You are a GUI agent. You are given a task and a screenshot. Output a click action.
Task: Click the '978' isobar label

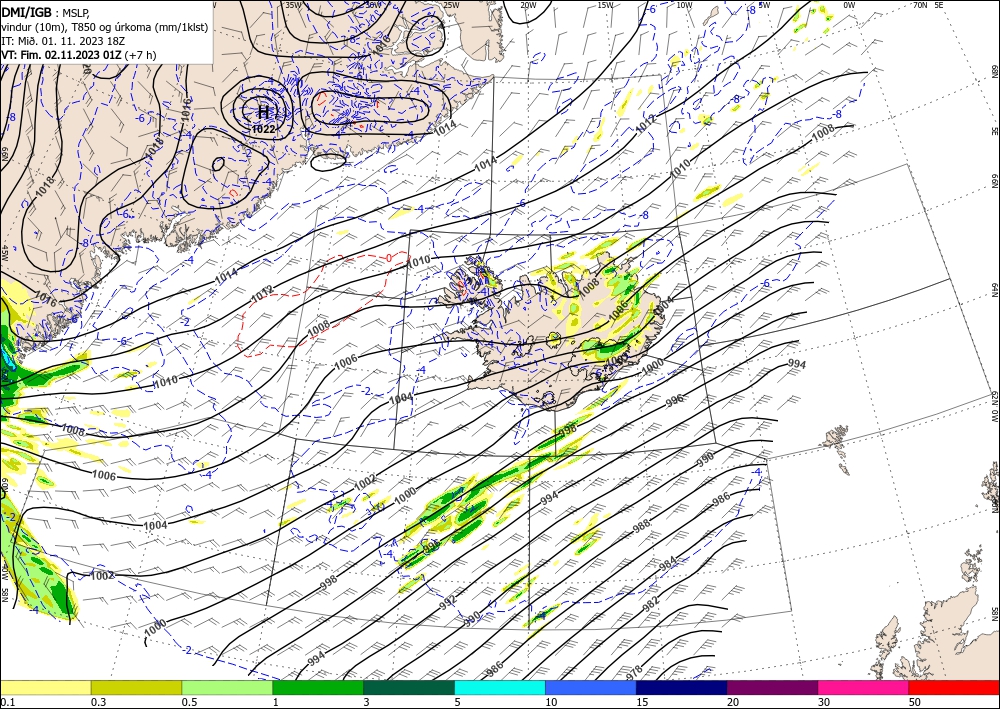pos(634,672)
